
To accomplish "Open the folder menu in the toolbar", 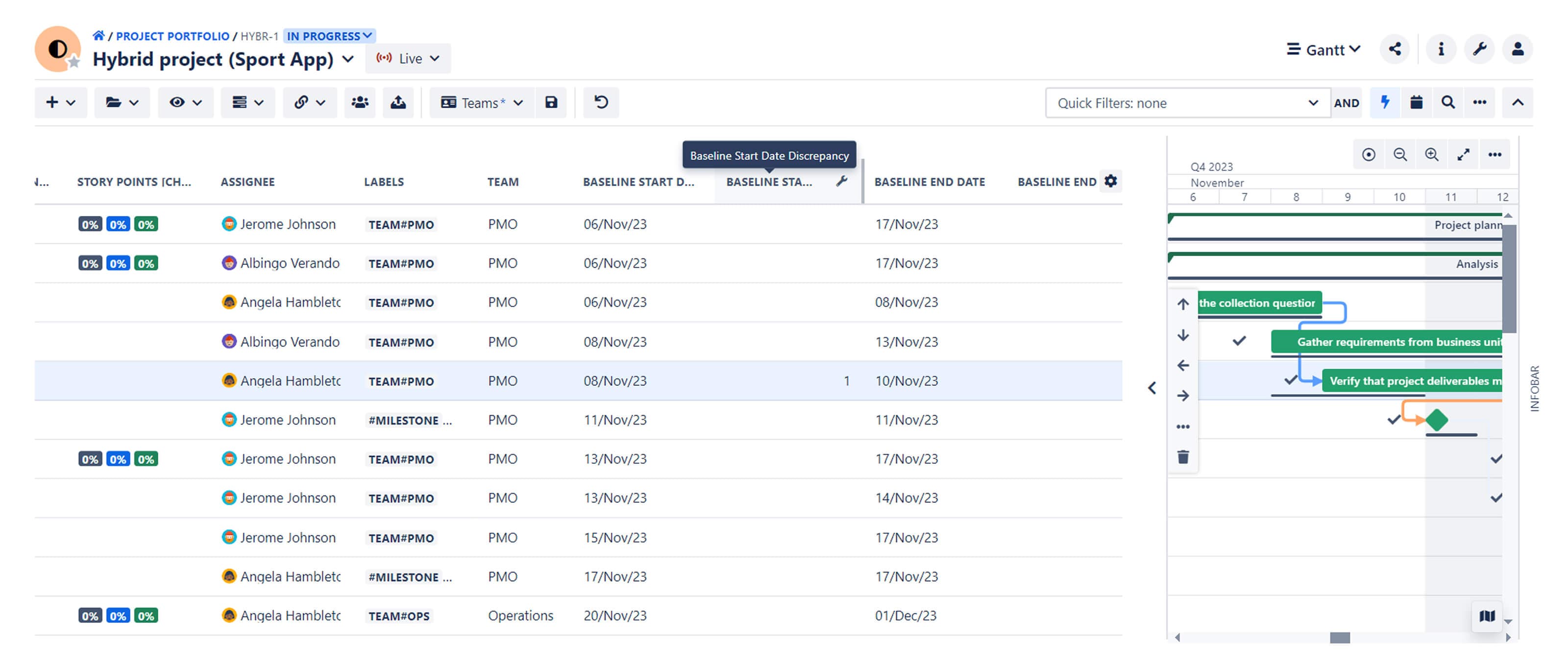I will (122, 103).
